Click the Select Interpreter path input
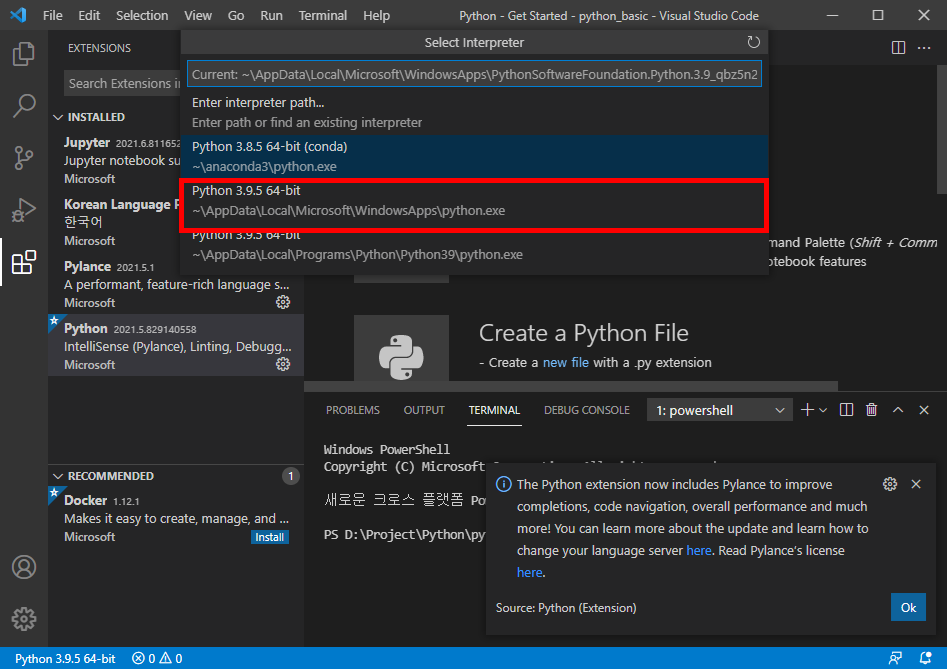The image size is (947, 669). coord(474,74)
